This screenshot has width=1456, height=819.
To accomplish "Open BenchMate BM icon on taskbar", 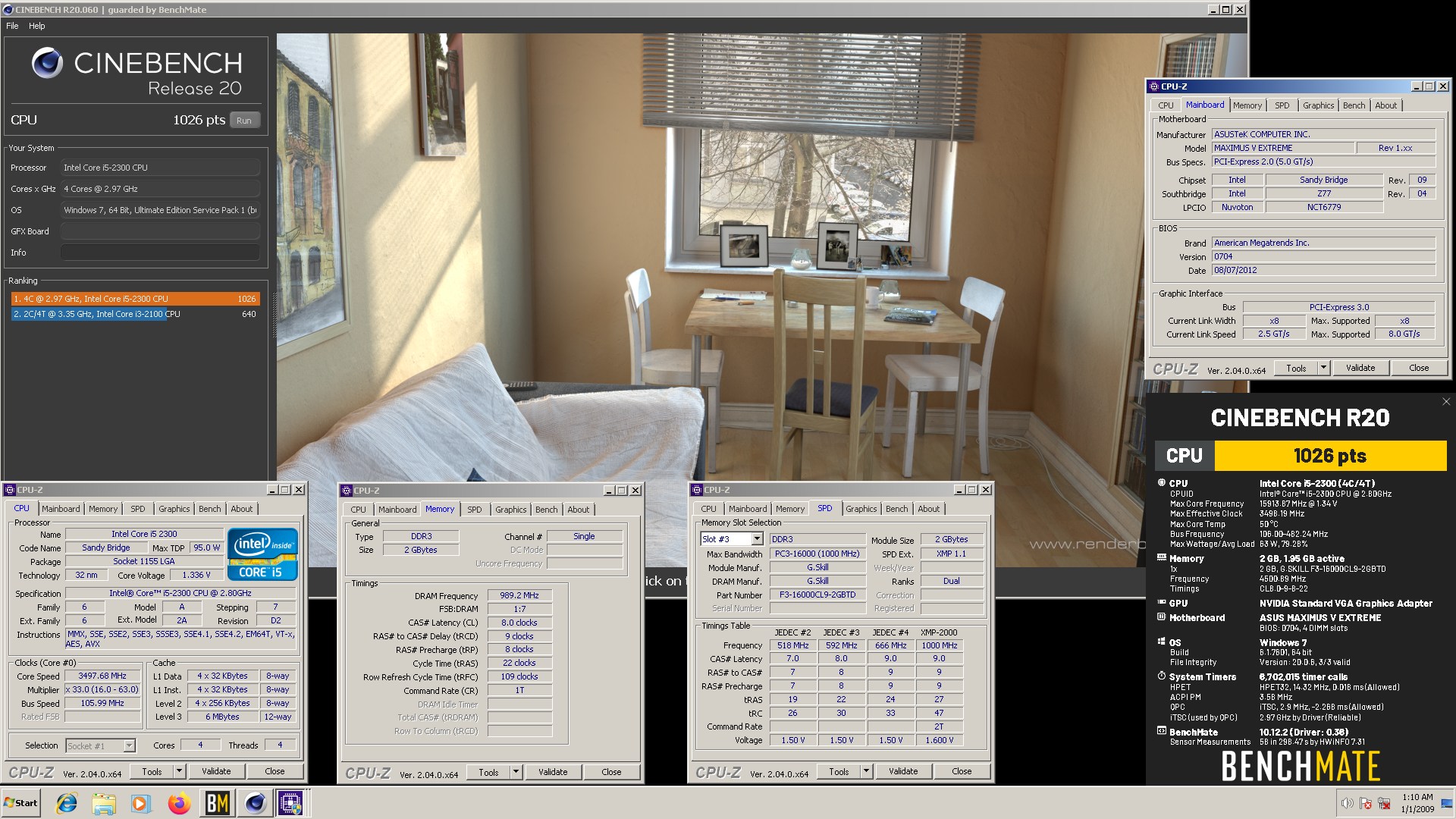I will point(218,803).
